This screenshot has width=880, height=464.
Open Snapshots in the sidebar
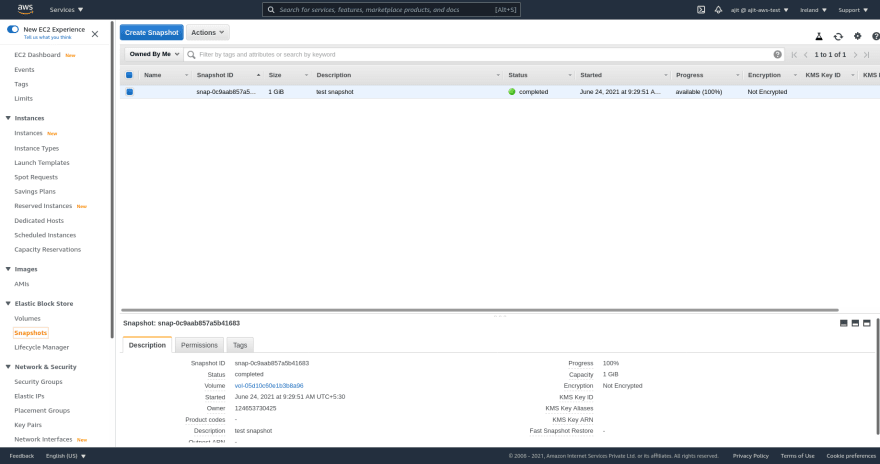[x=31, y=333]
